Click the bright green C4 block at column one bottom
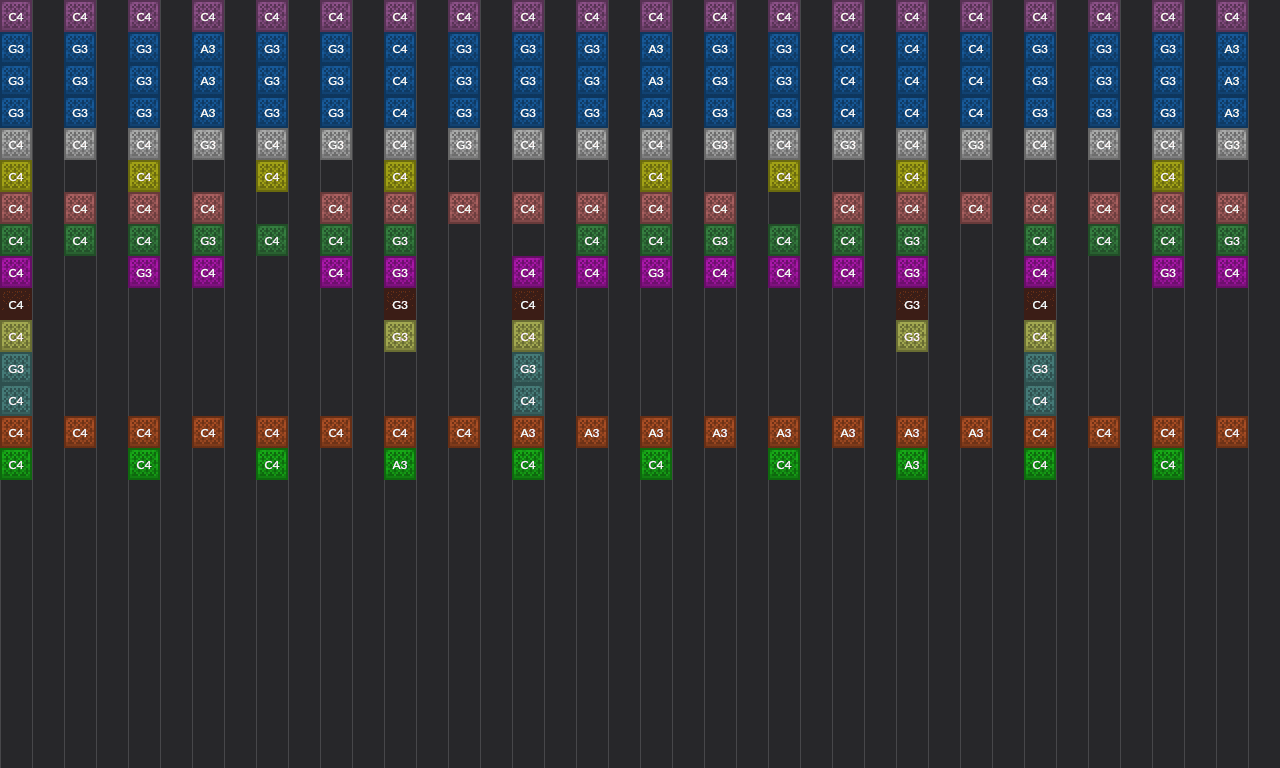1280x768 pixels. click(16, 464)
